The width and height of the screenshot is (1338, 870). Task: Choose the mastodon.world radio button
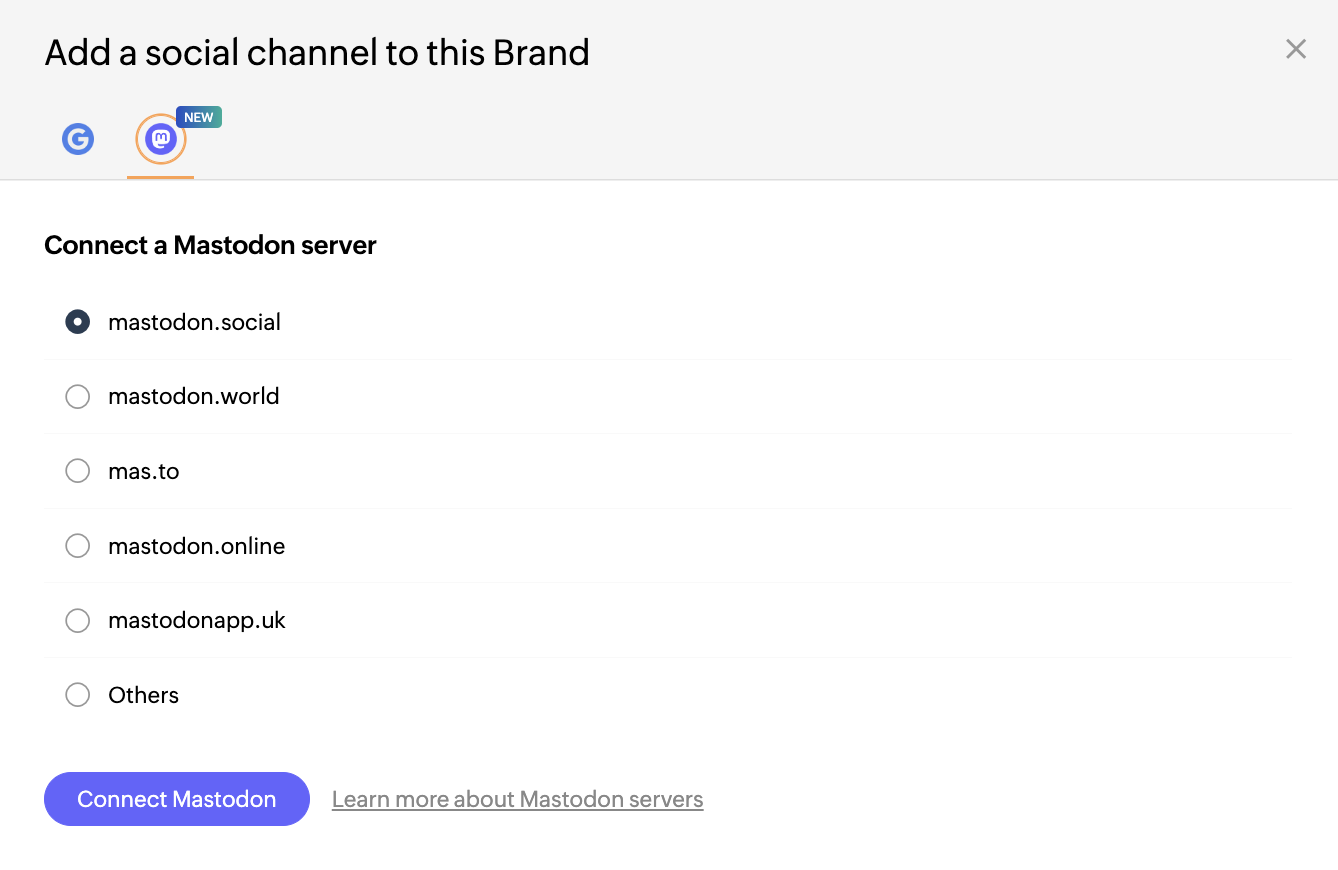(78, 397)
